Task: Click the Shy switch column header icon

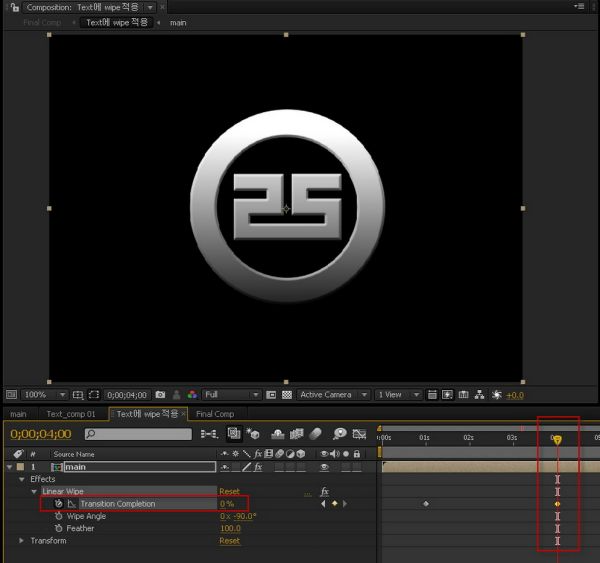Action: 225,454
